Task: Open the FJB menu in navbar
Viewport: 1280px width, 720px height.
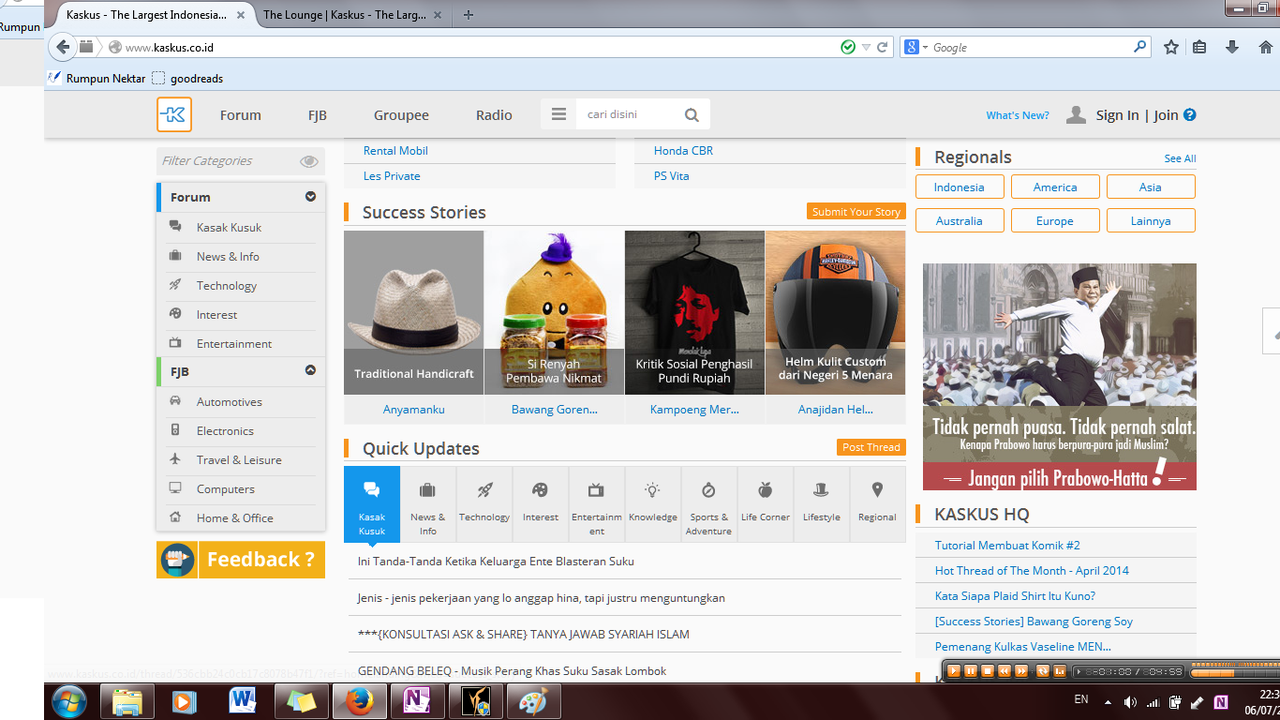Action: [317, 115]
